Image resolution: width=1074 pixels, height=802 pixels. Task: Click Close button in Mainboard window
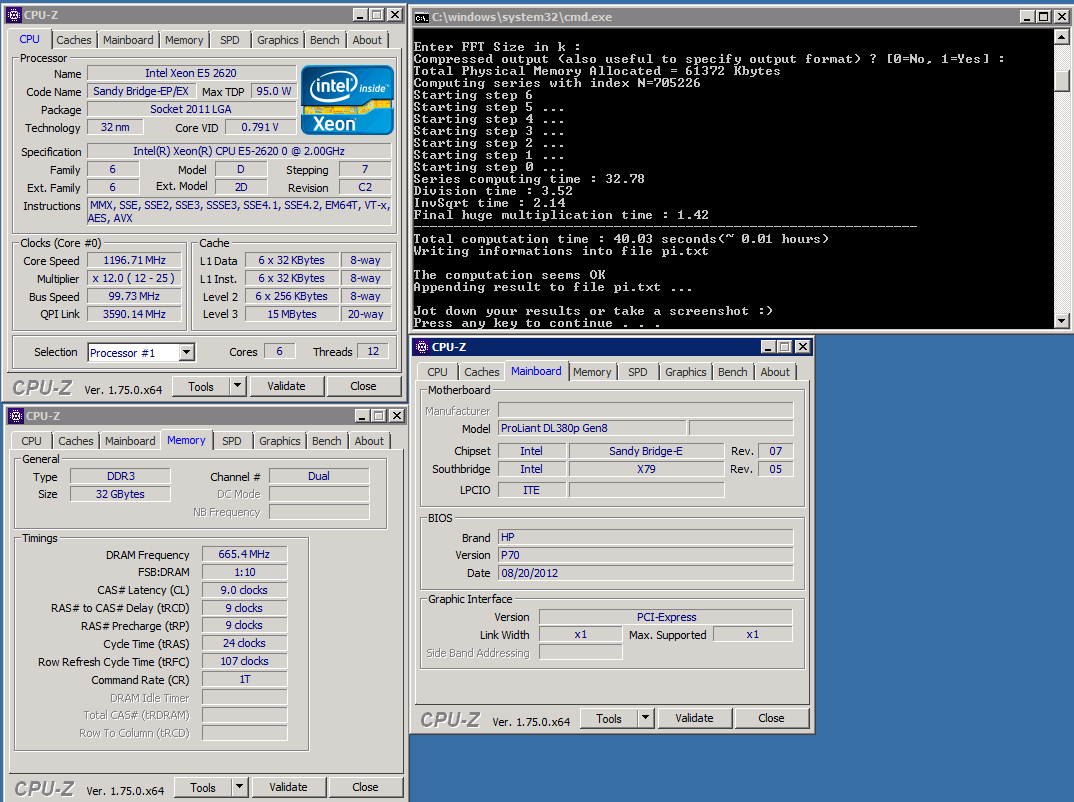(771, 718)
